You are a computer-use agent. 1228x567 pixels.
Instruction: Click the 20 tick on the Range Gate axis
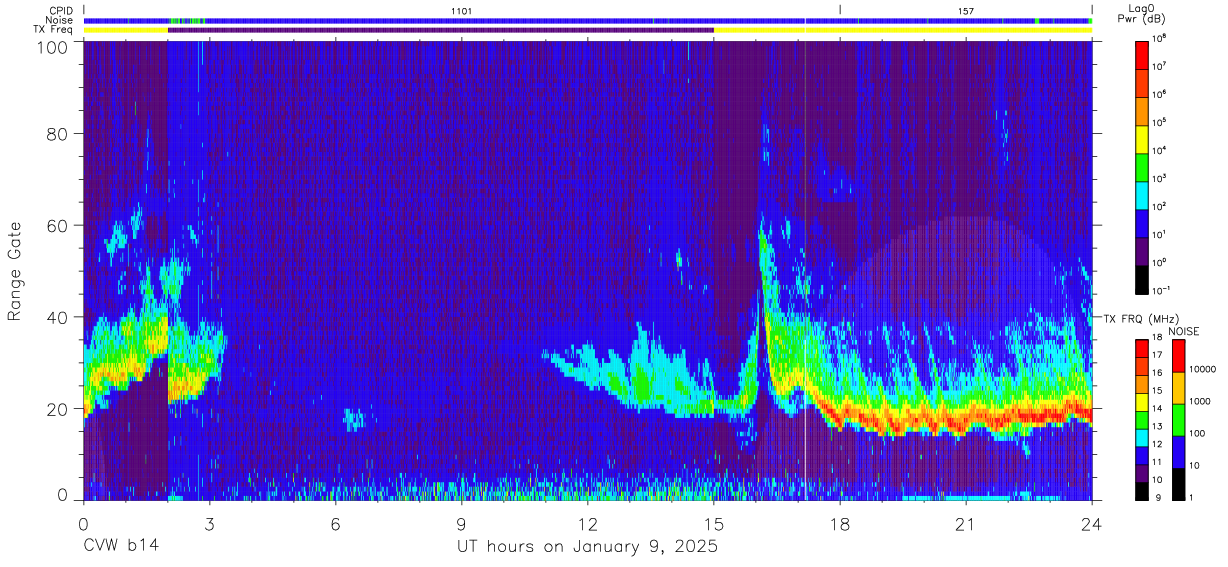58,408
